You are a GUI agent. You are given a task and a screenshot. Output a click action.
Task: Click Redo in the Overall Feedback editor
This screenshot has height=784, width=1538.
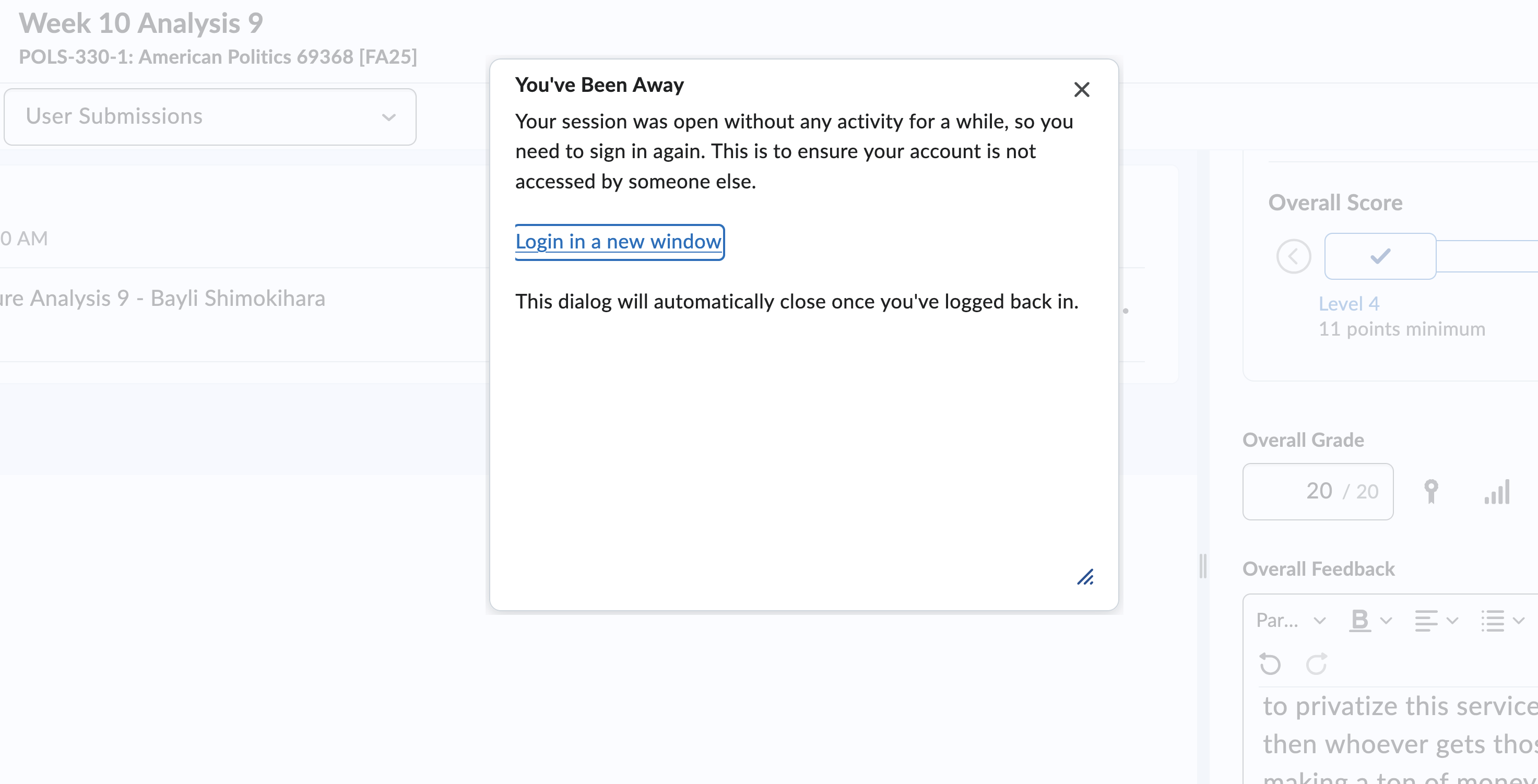coord(1317,663)
